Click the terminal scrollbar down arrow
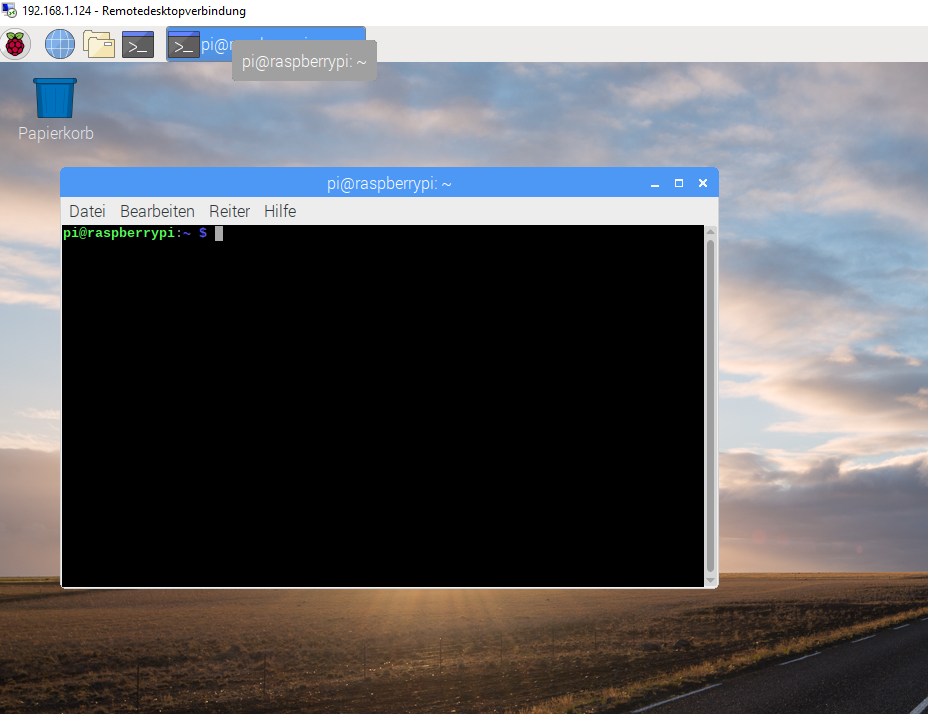 tap(711, 580)
